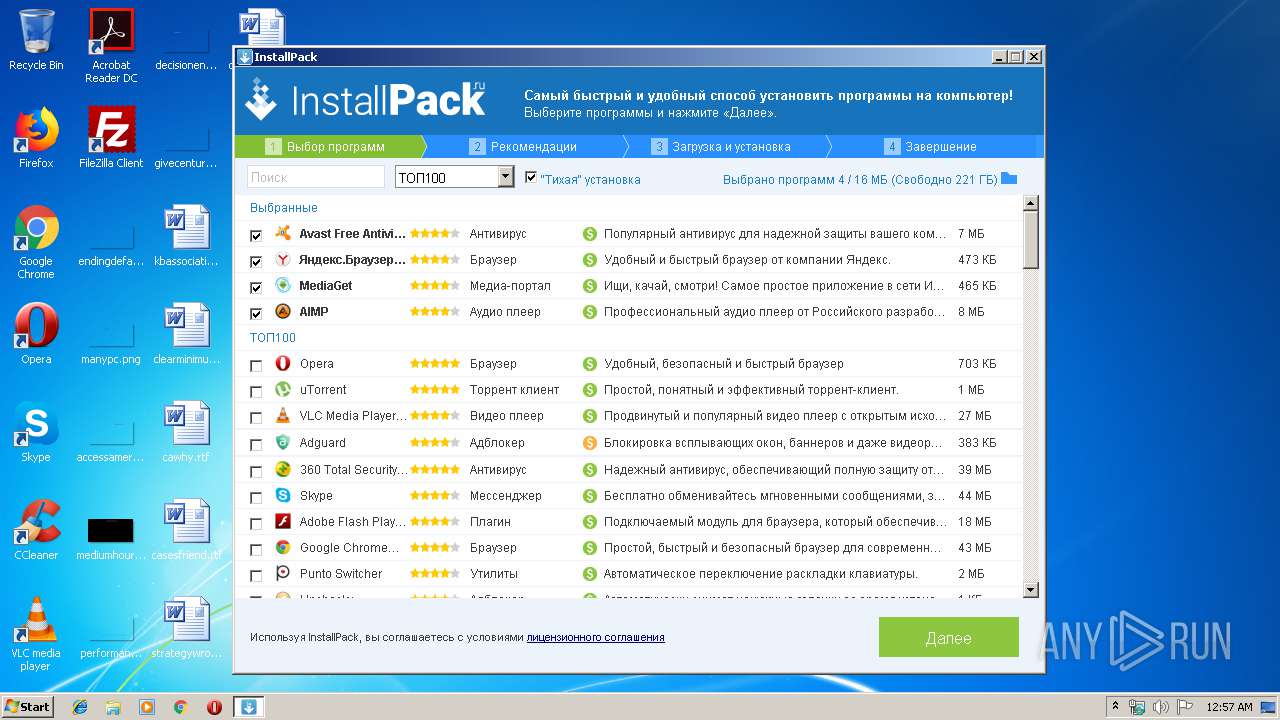Click the Explorer folder taskbar icon
Image resolution: width=1280 pixels, height=720 pixels.
pyautogui.click(x=113, y=707)
